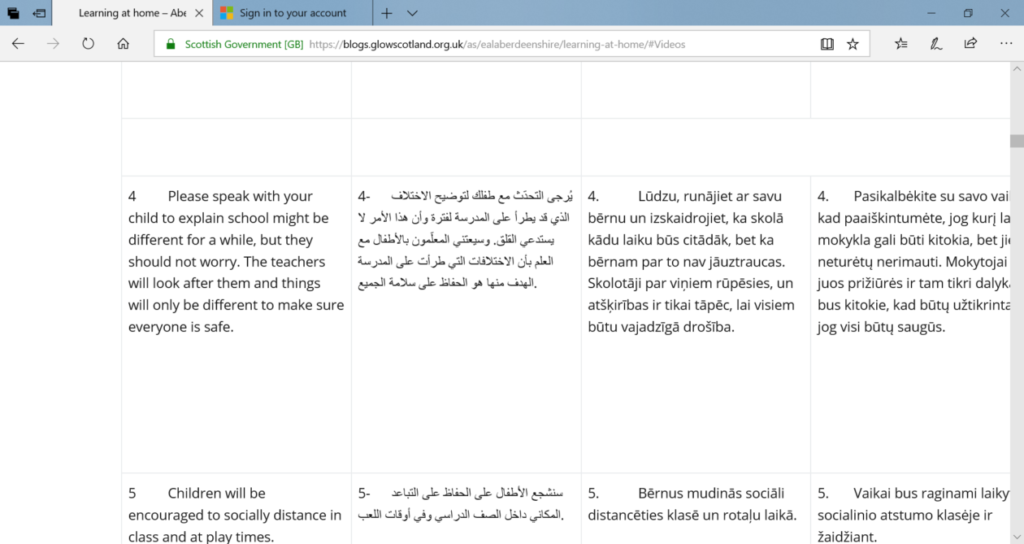Go back to previous page

point(18,44)
